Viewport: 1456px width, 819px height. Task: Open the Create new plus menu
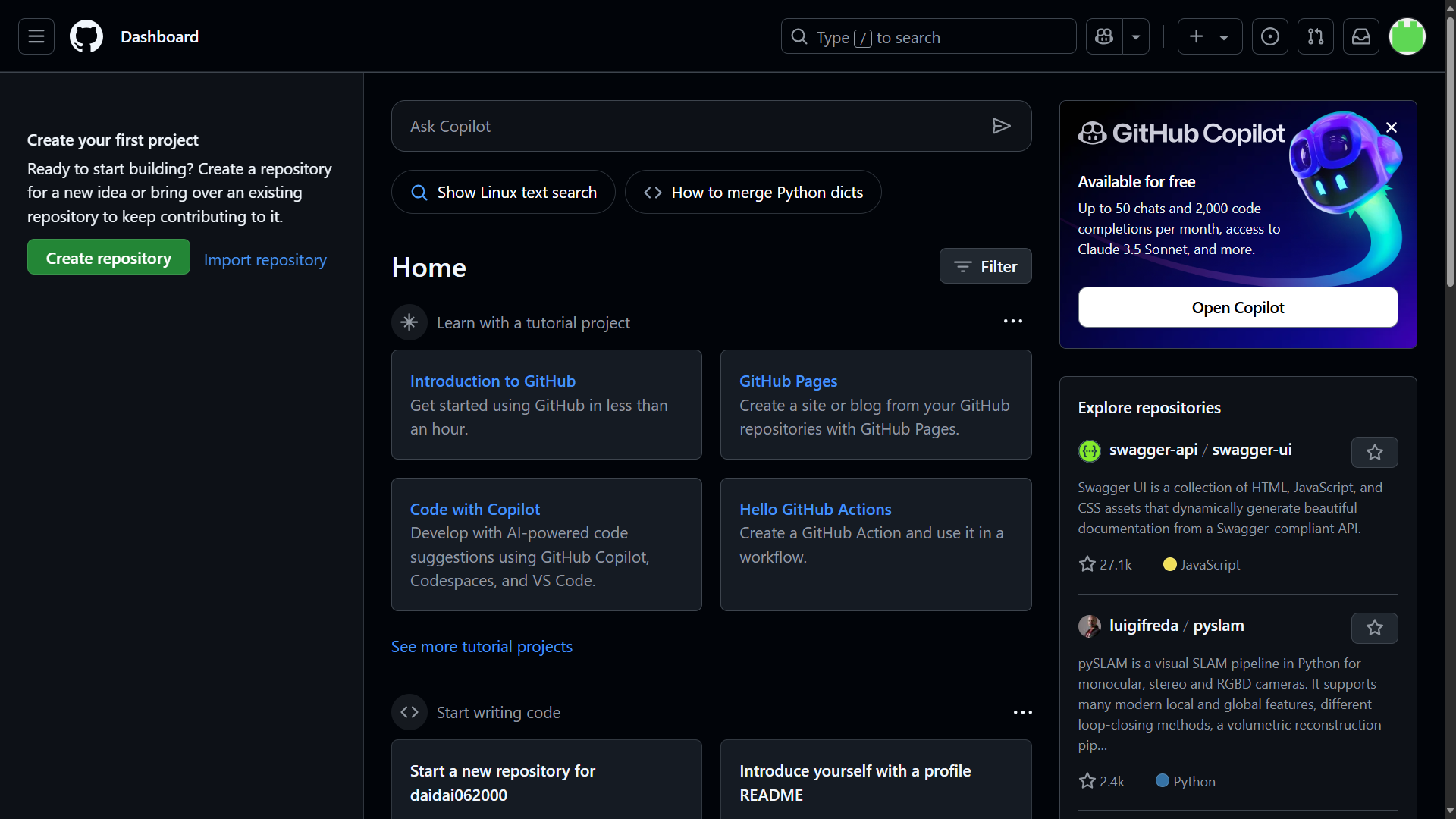(x=1210, y=36)
